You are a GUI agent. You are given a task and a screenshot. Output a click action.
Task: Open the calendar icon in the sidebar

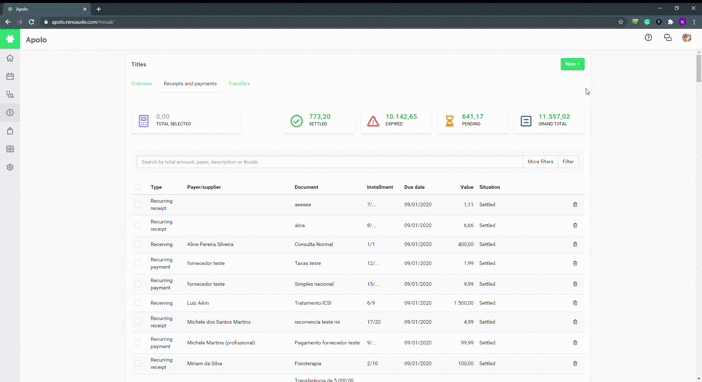tap(10, 77)
